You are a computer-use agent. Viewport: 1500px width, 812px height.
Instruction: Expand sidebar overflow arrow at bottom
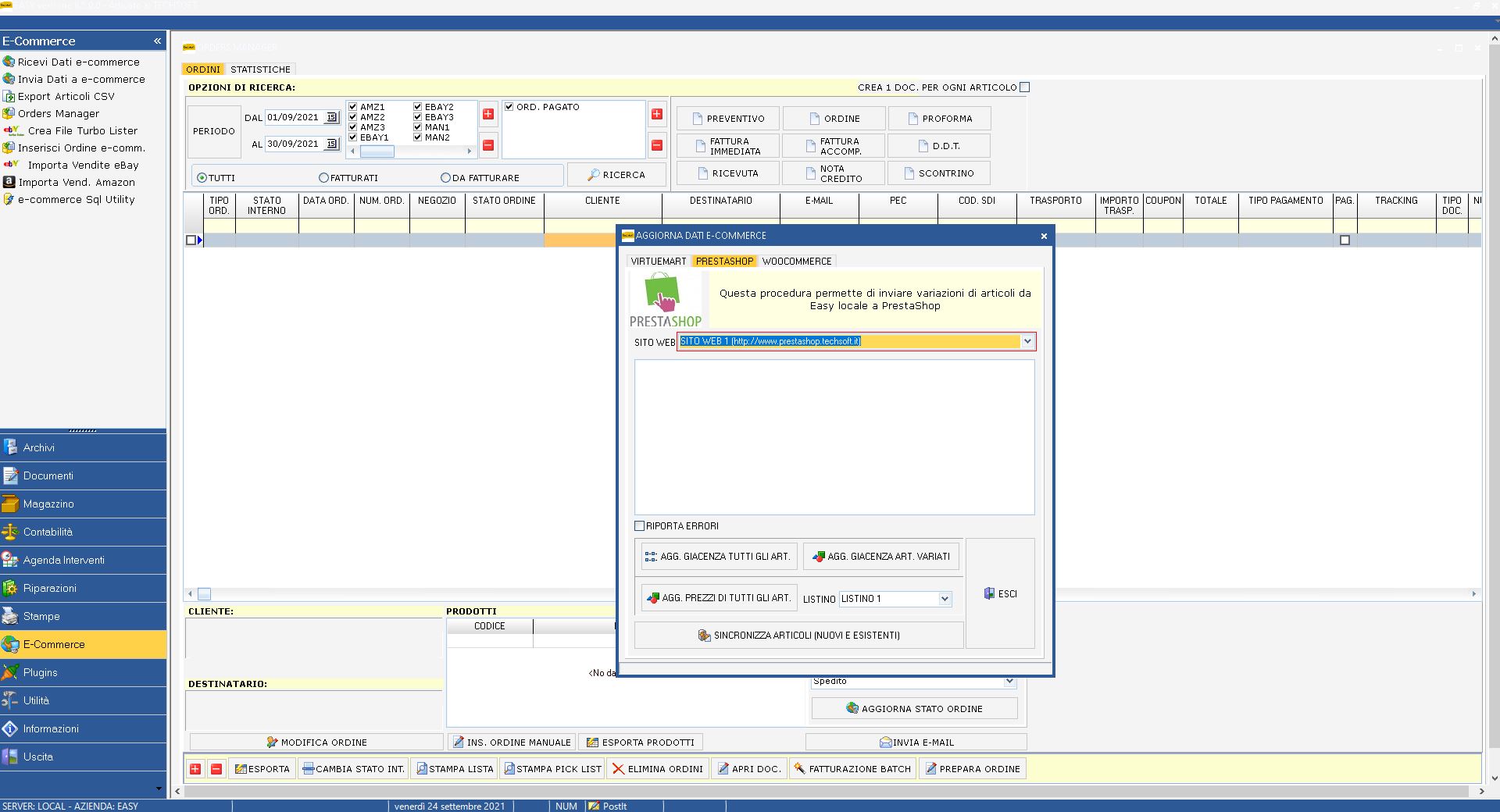click(x=160, y=789)
